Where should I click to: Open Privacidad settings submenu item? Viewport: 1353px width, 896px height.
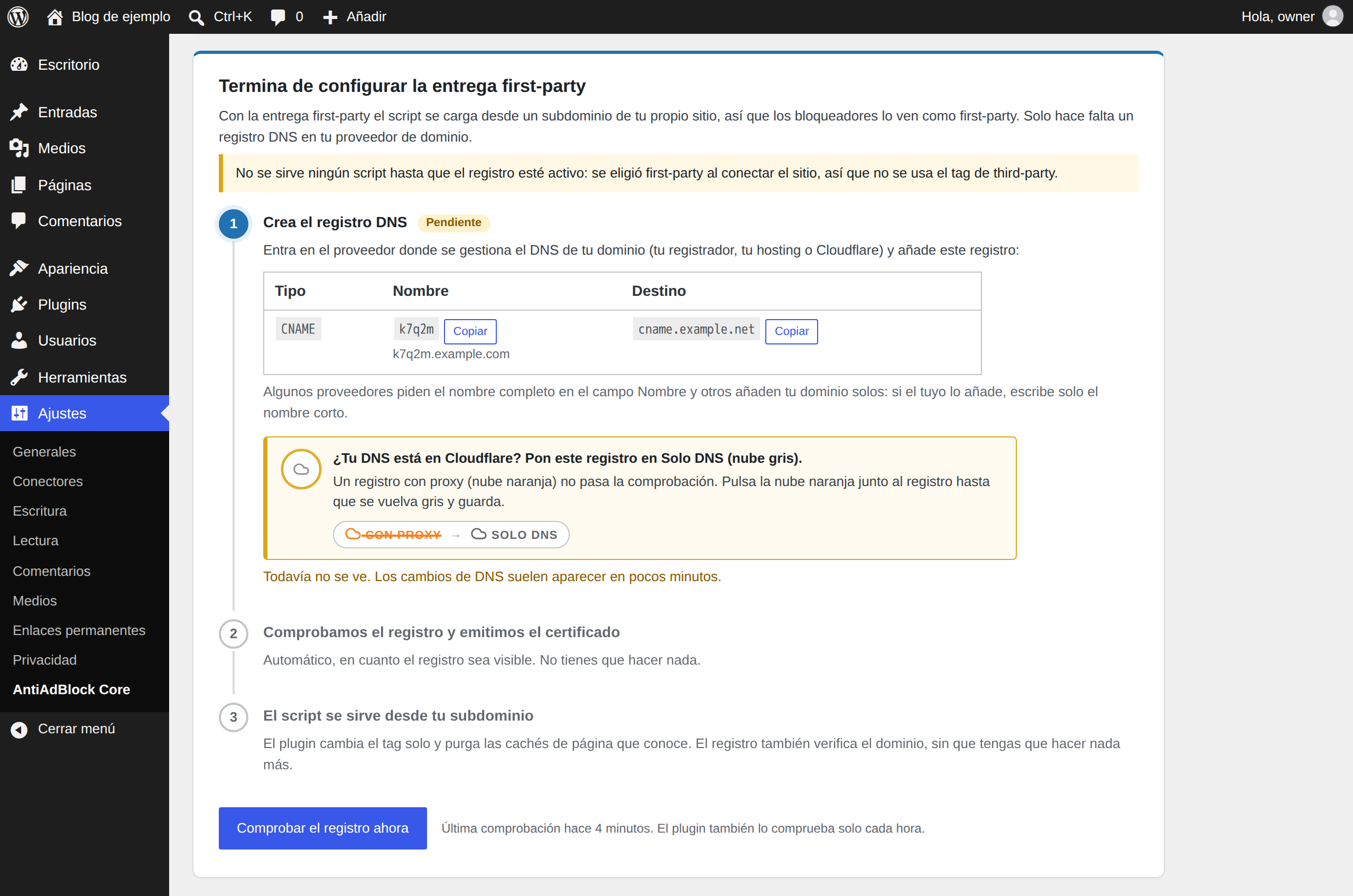click(44, 660)
